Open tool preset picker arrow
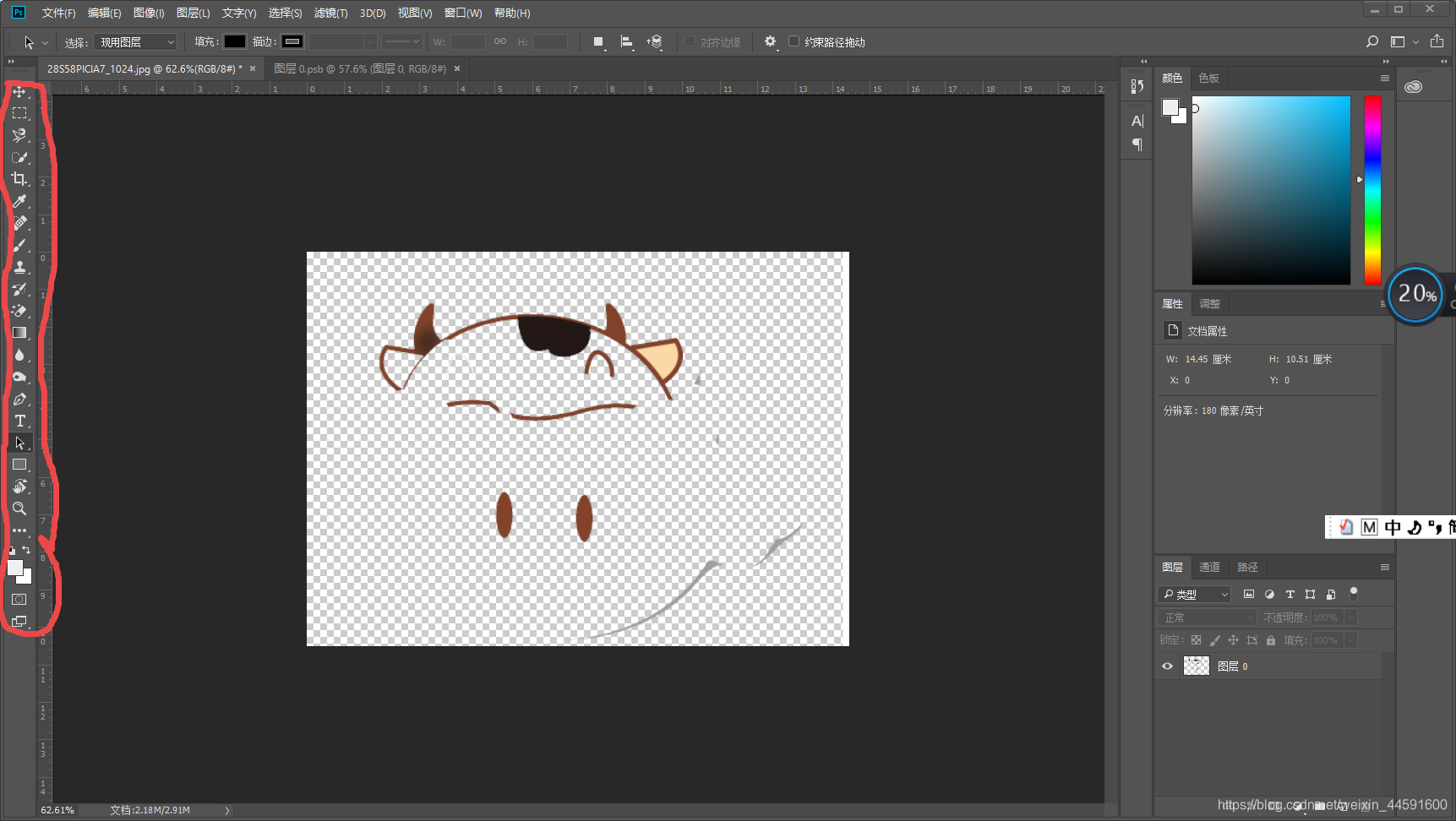Image resolution: width=1456 pixels, height=821 pixels. (45, 42)
